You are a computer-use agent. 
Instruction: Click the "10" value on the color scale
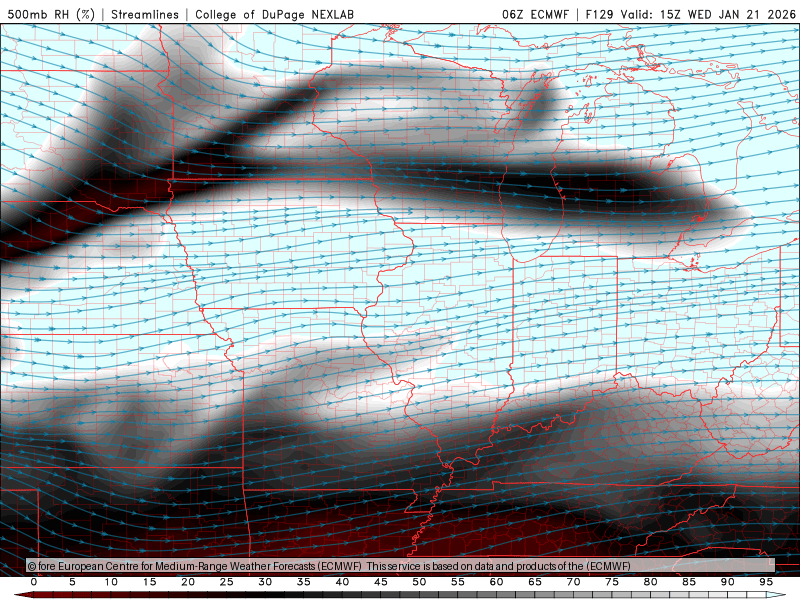pyautogui.click(x=111, y=582)
